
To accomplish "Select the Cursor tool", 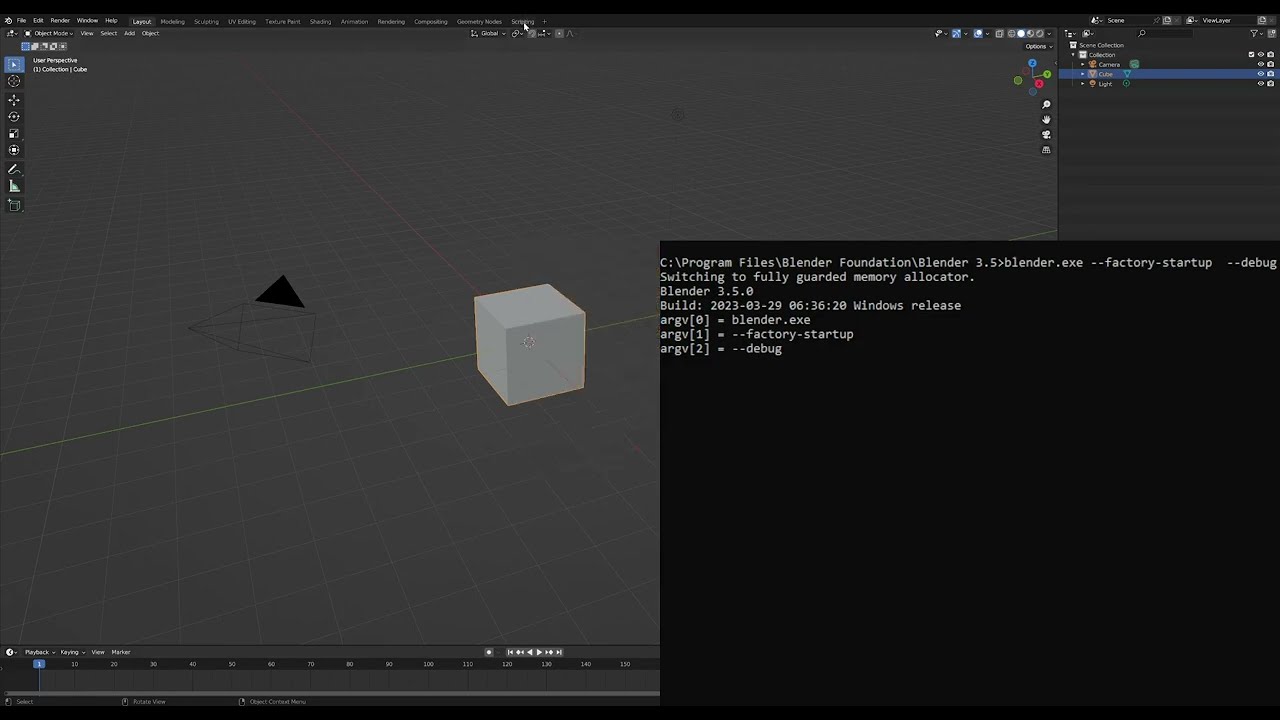I will (14, 81).
